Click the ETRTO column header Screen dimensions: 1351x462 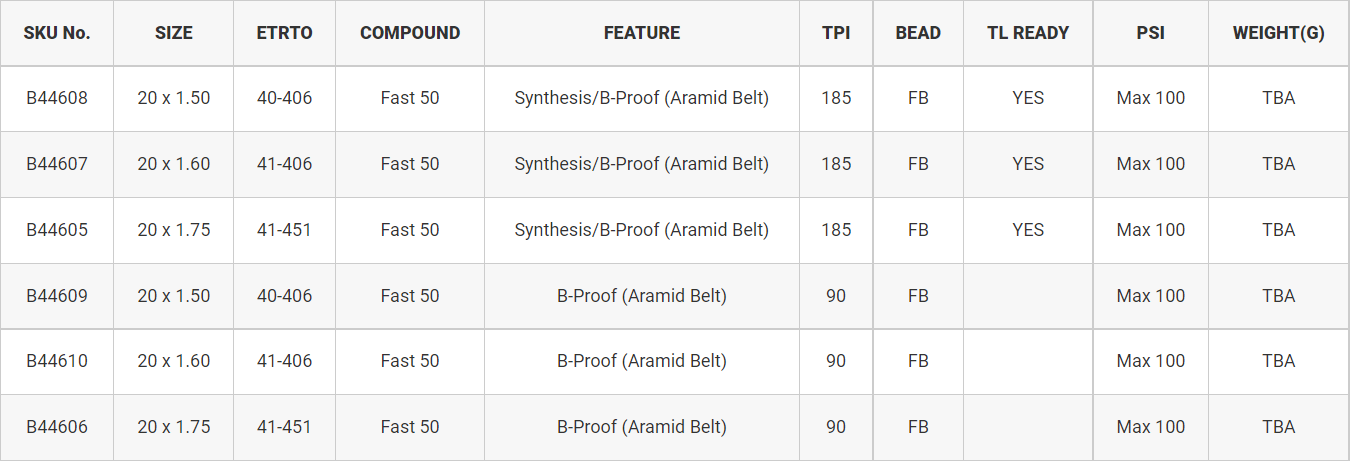285,33
